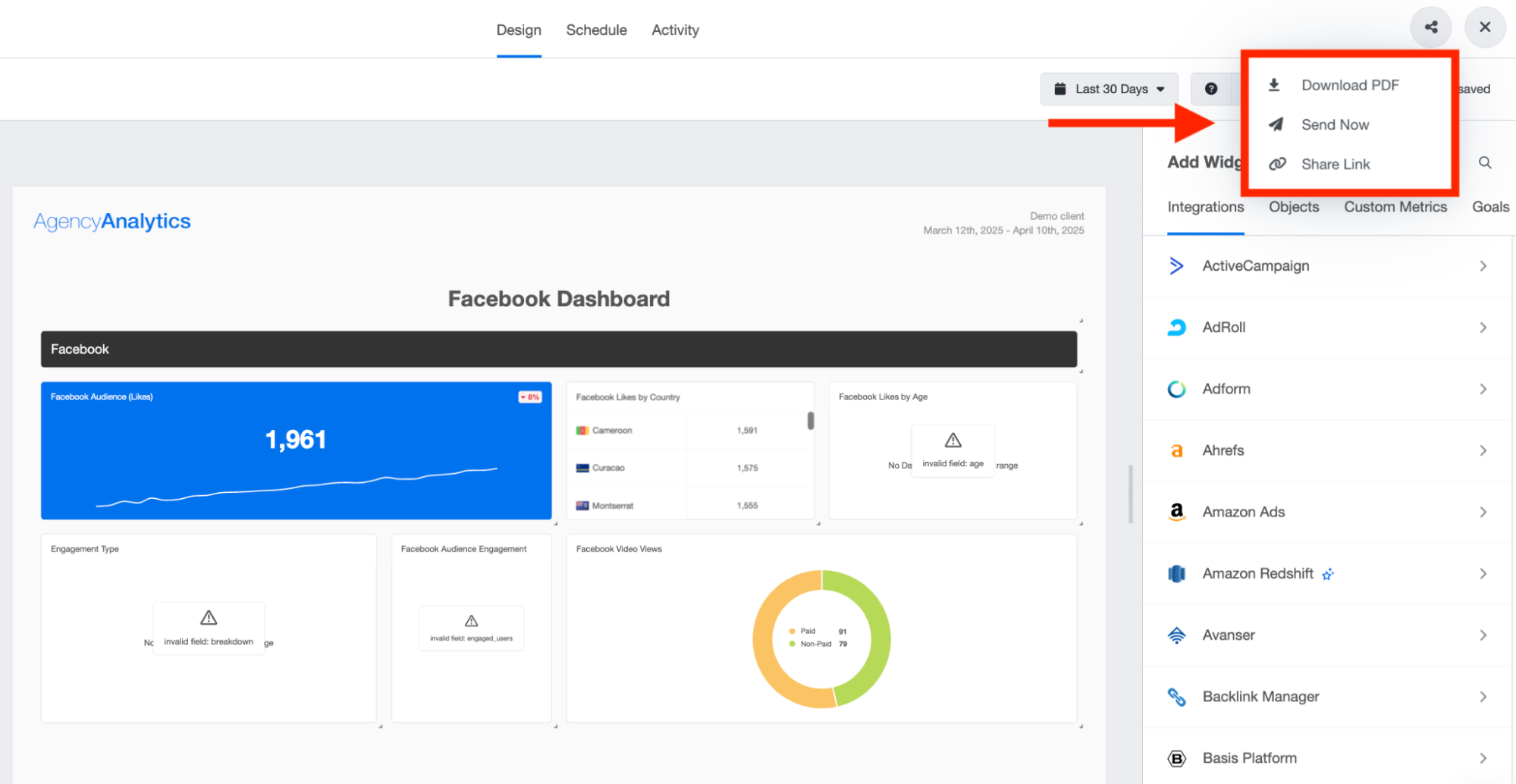Select Send Now in share menu
1516x784 pixels.
[x=1335, y=124]
